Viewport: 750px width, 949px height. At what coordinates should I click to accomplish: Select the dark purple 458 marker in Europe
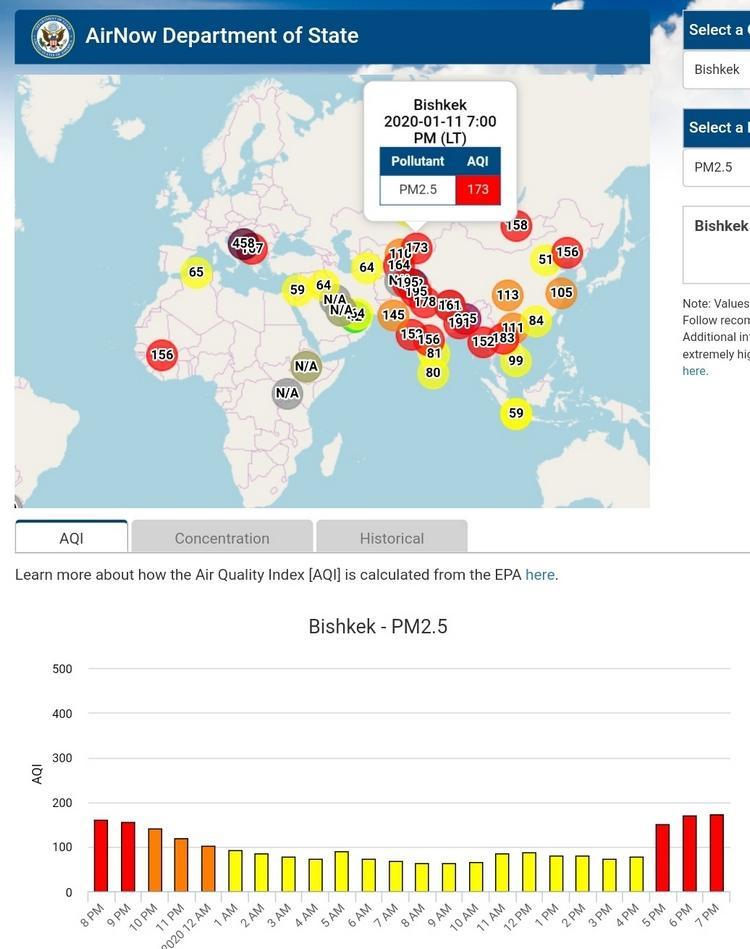(241, 243)
